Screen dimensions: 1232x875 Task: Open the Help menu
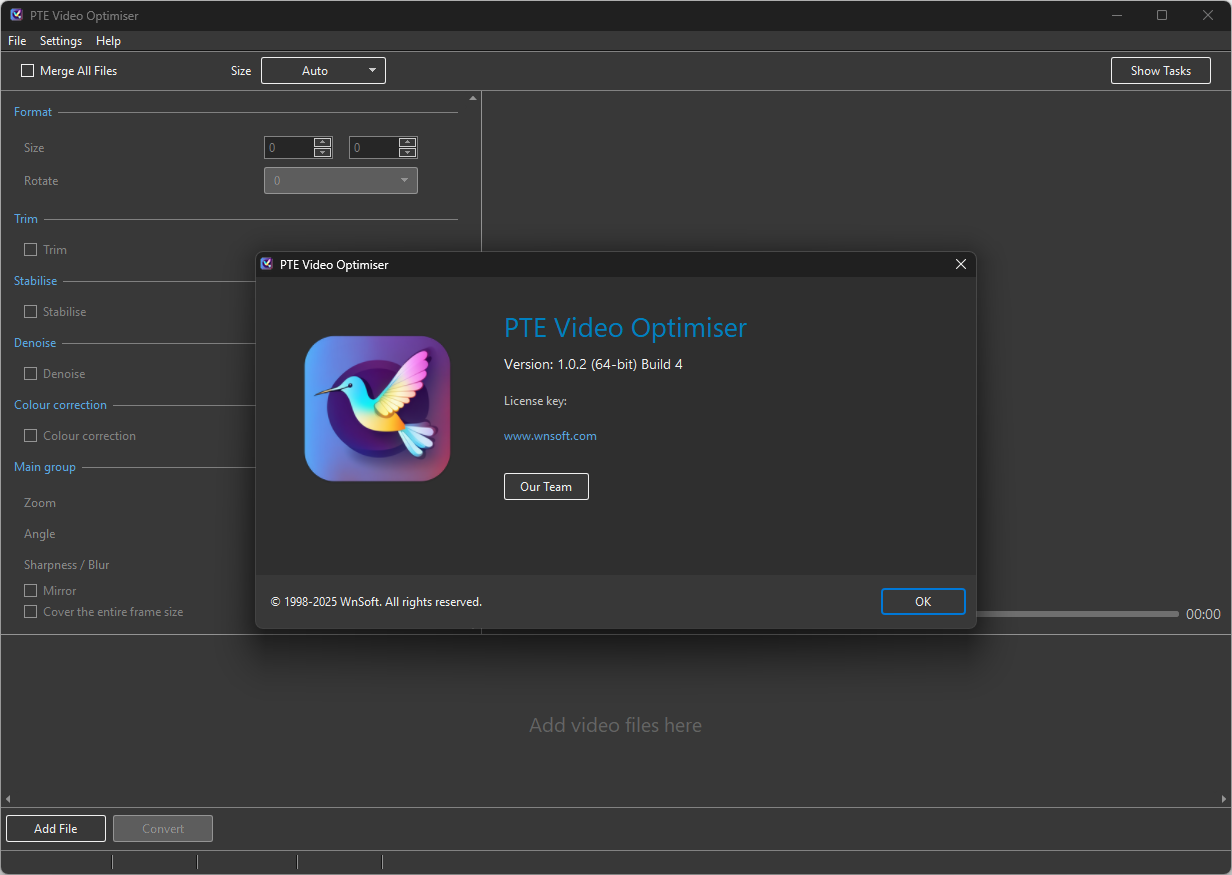tap(108, 41)
